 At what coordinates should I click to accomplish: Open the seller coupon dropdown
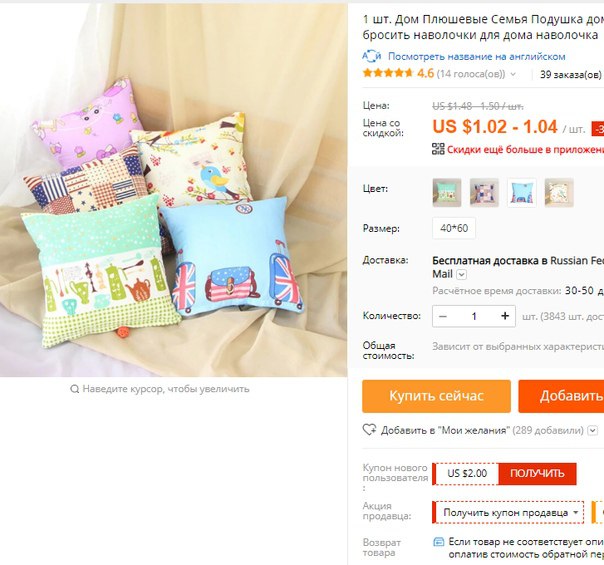tap(508, 513)
